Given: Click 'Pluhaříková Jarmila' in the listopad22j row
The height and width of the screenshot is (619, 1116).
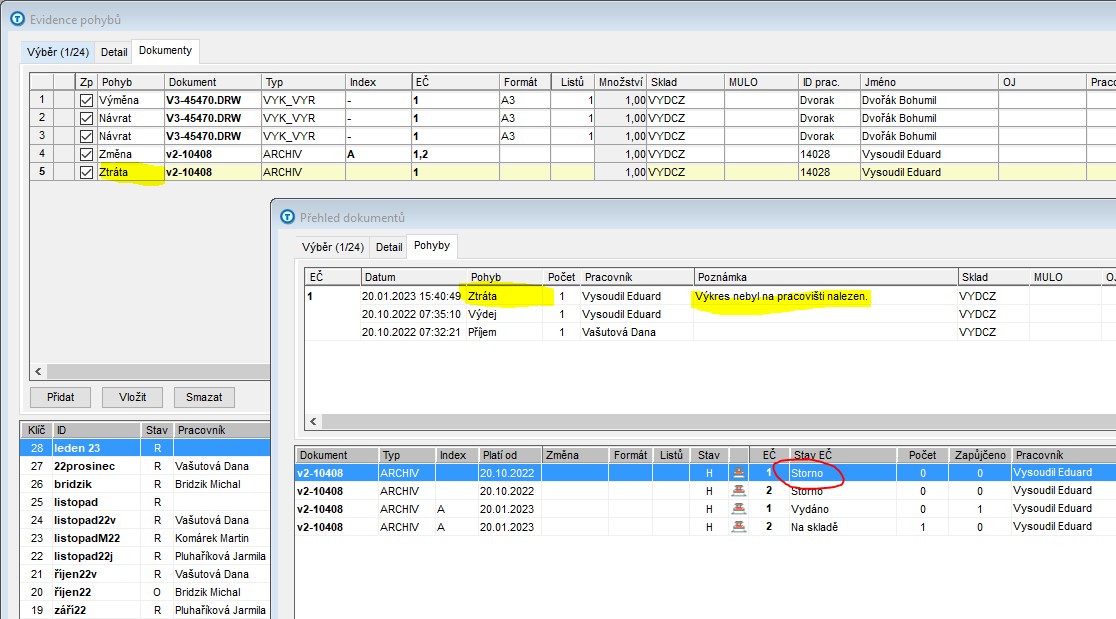Looking at the screenshot, I should coord(220,556).
